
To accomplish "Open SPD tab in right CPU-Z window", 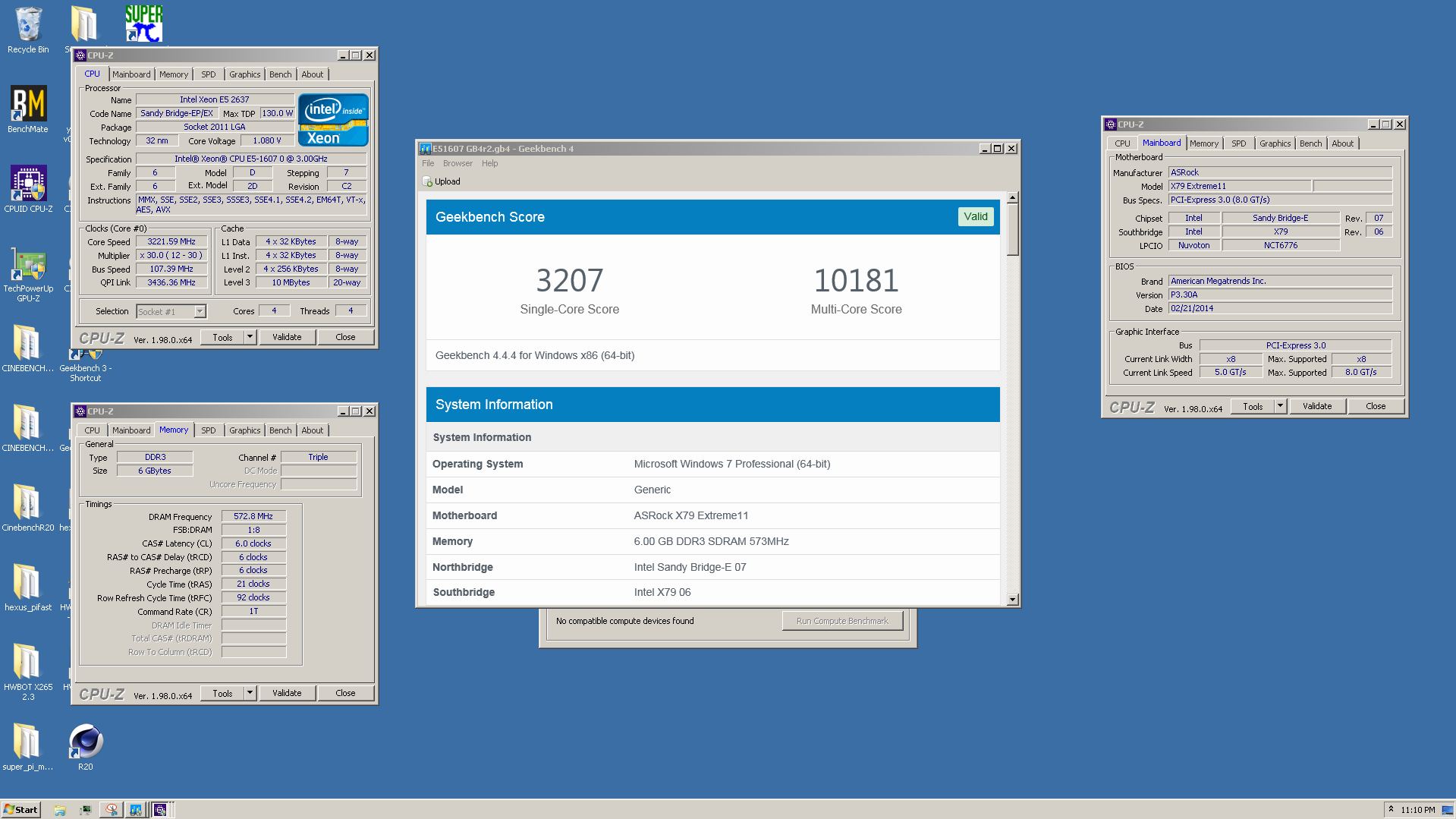I will 1239,143.
